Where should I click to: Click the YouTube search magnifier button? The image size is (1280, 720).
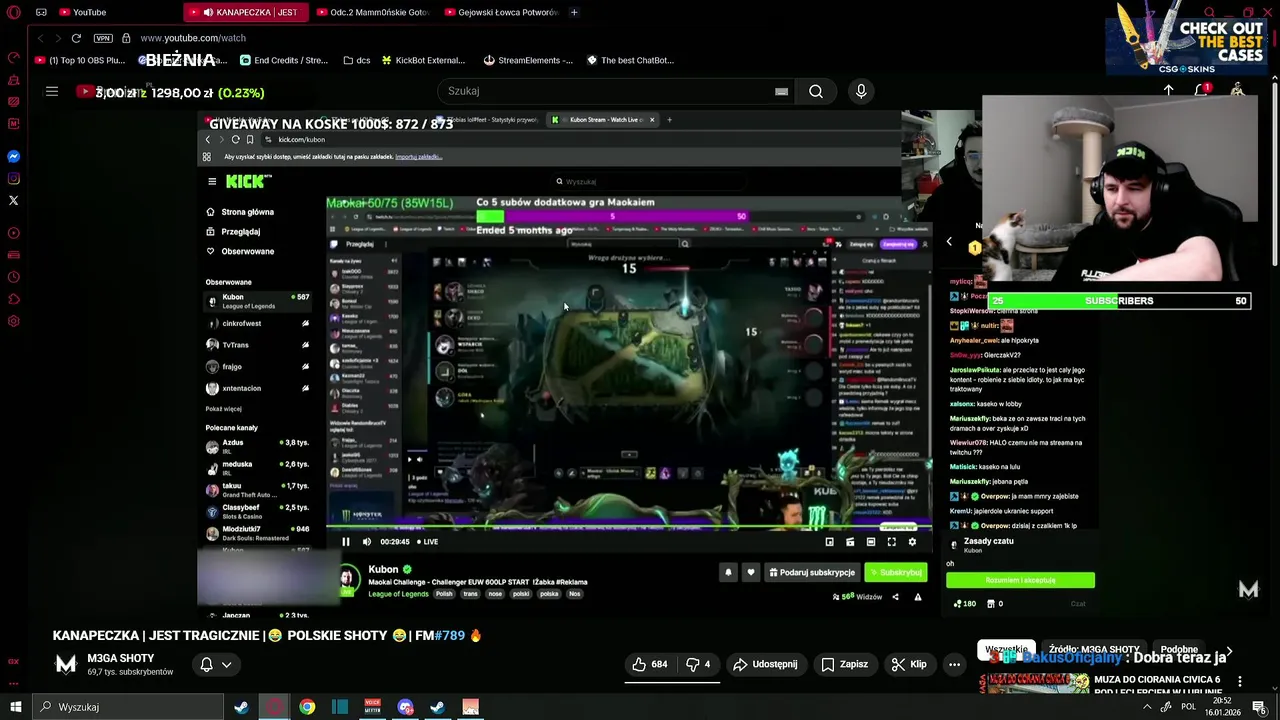tap(816, 91)
